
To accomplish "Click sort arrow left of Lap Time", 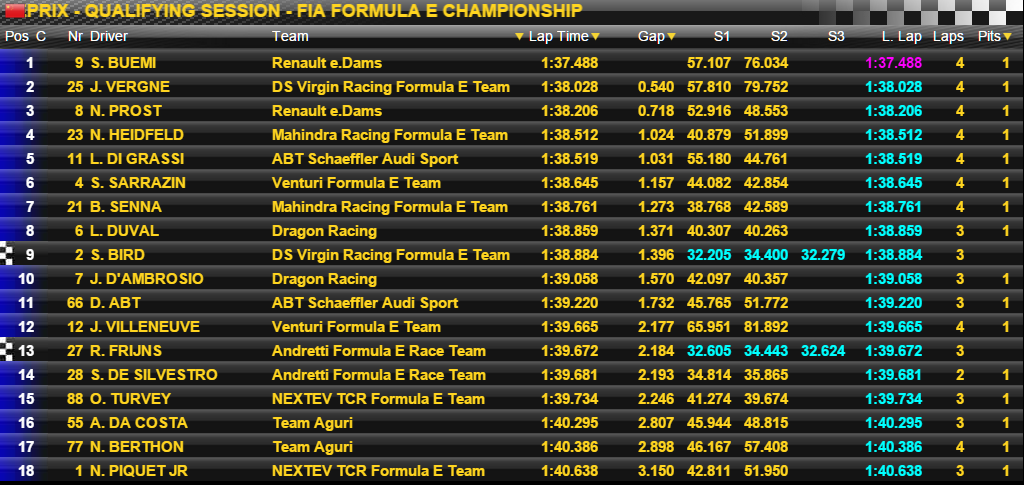I will 519,37.
